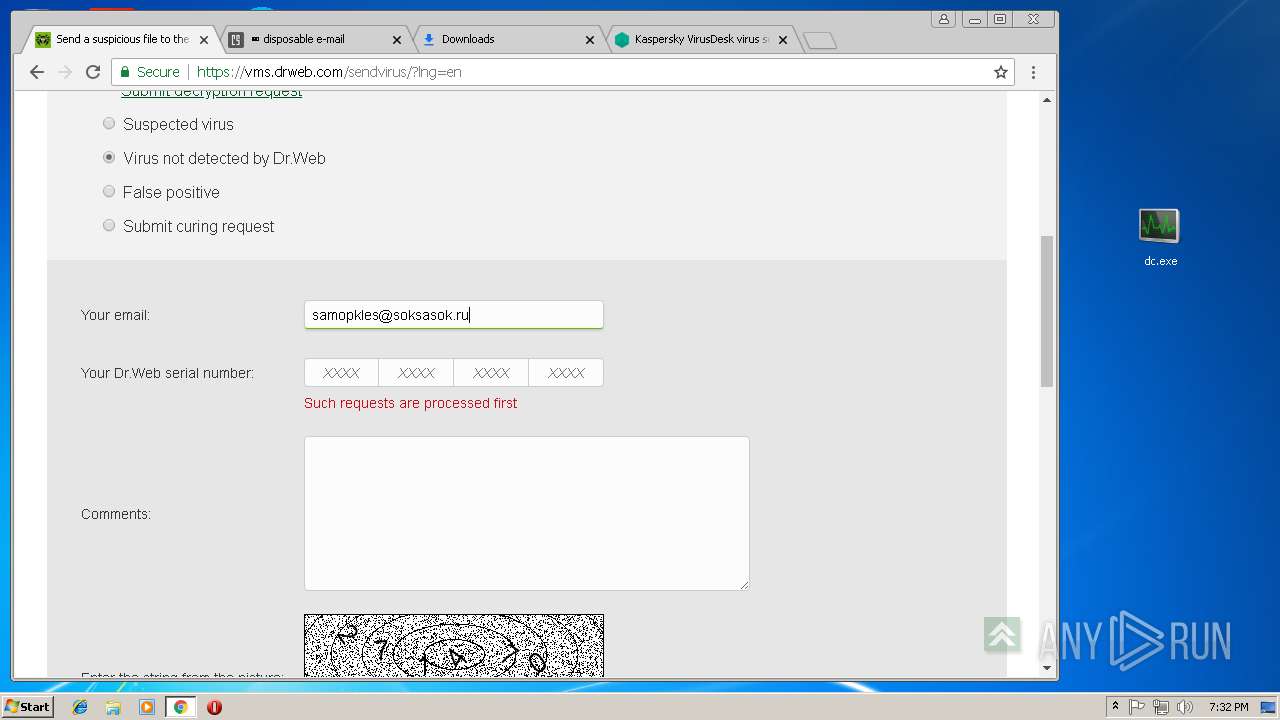Show hidden system tray icons

tap(1115, 707)
